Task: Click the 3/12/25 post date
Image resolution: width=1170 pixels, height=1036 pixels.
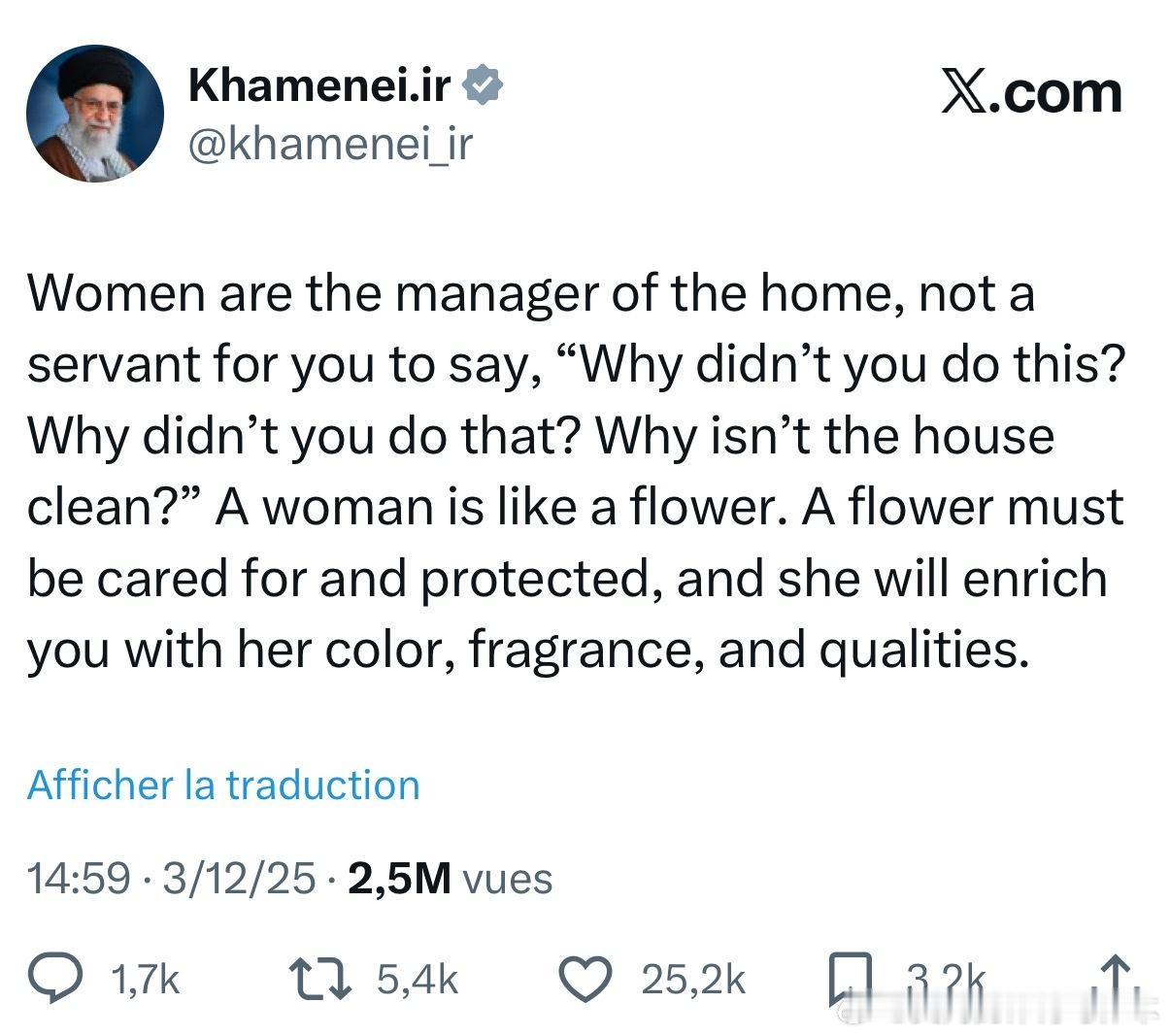Action: 239,879
